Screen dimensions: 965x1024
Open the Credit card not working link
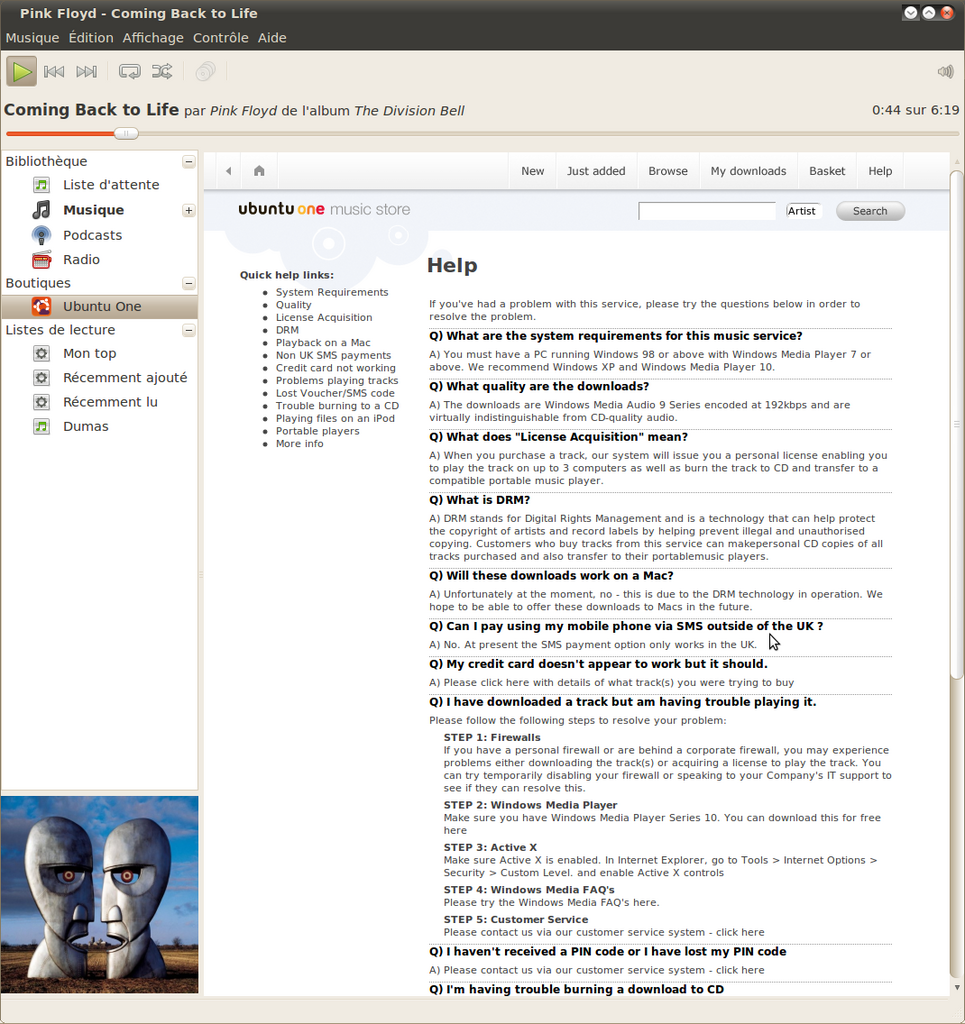click(x=336, y=368)
